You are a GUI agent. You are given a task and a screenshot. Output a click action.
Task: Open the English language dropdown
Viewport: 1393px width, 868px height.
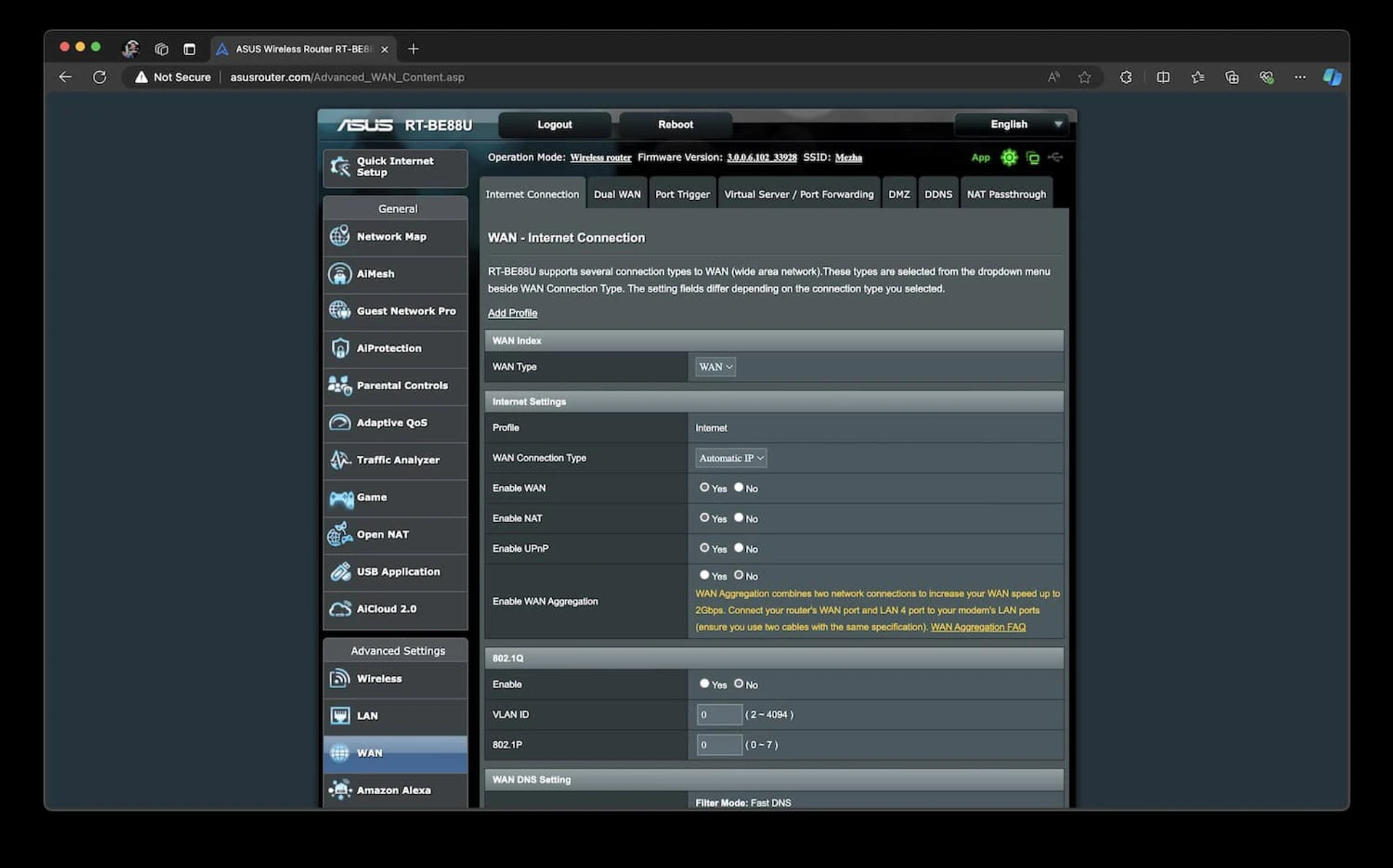(1013, 125)
